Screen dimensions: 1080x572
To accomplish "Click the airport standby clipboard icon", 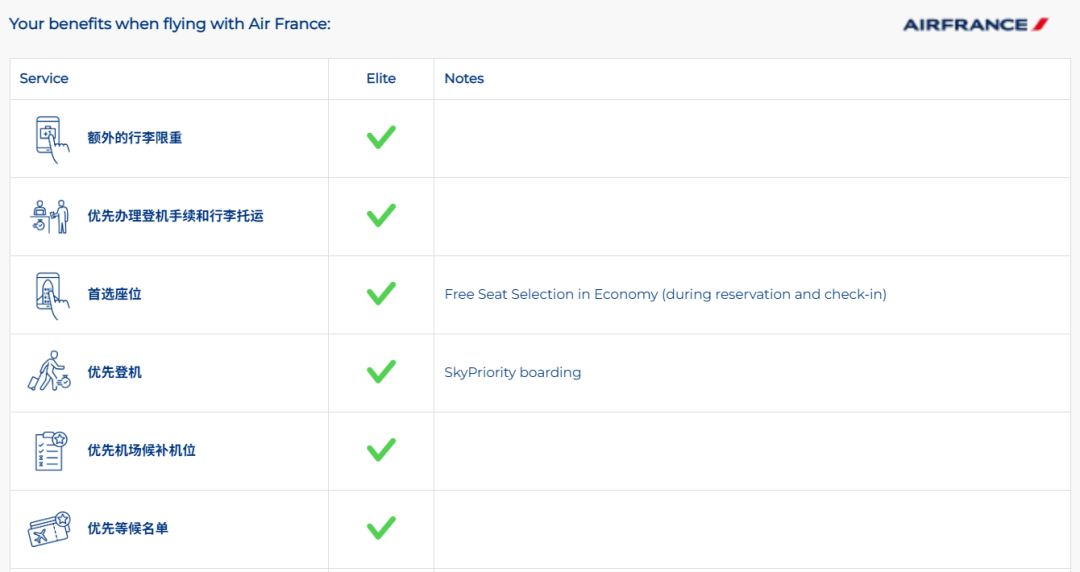I will tap(49, 450).
